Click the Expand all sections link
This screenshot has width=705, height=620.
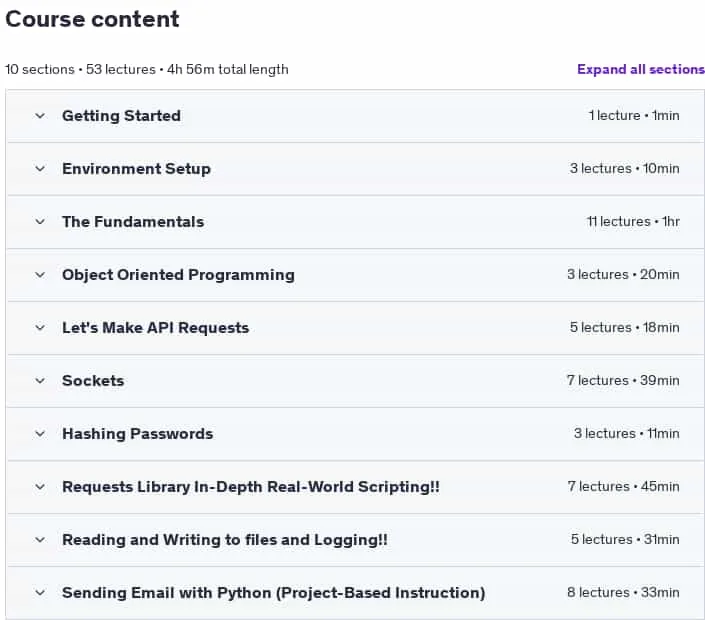click(641, 69)
